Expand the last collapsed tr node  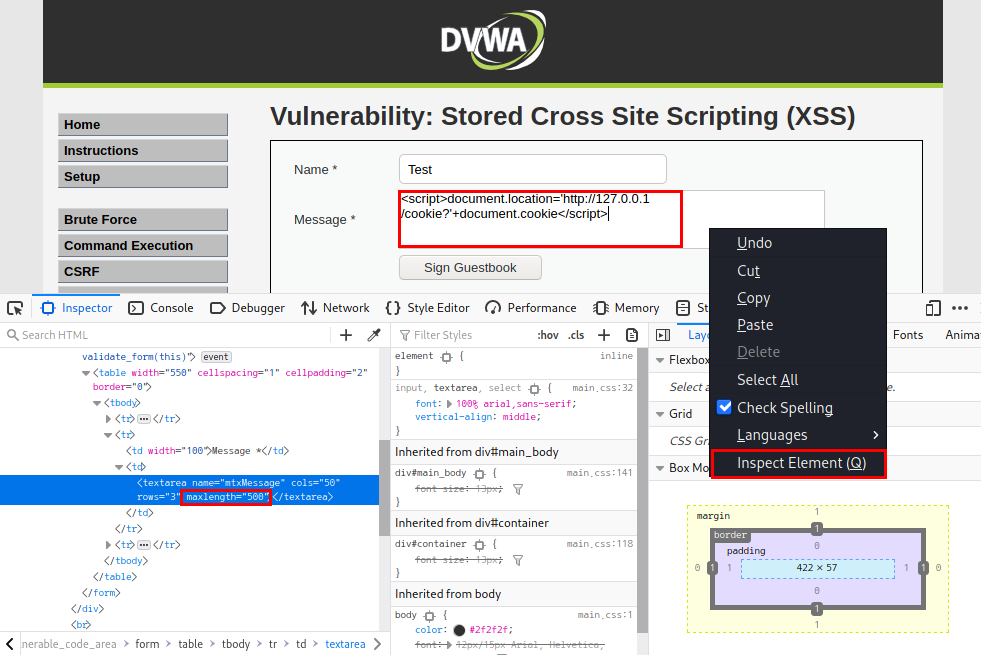click(108, 545)
